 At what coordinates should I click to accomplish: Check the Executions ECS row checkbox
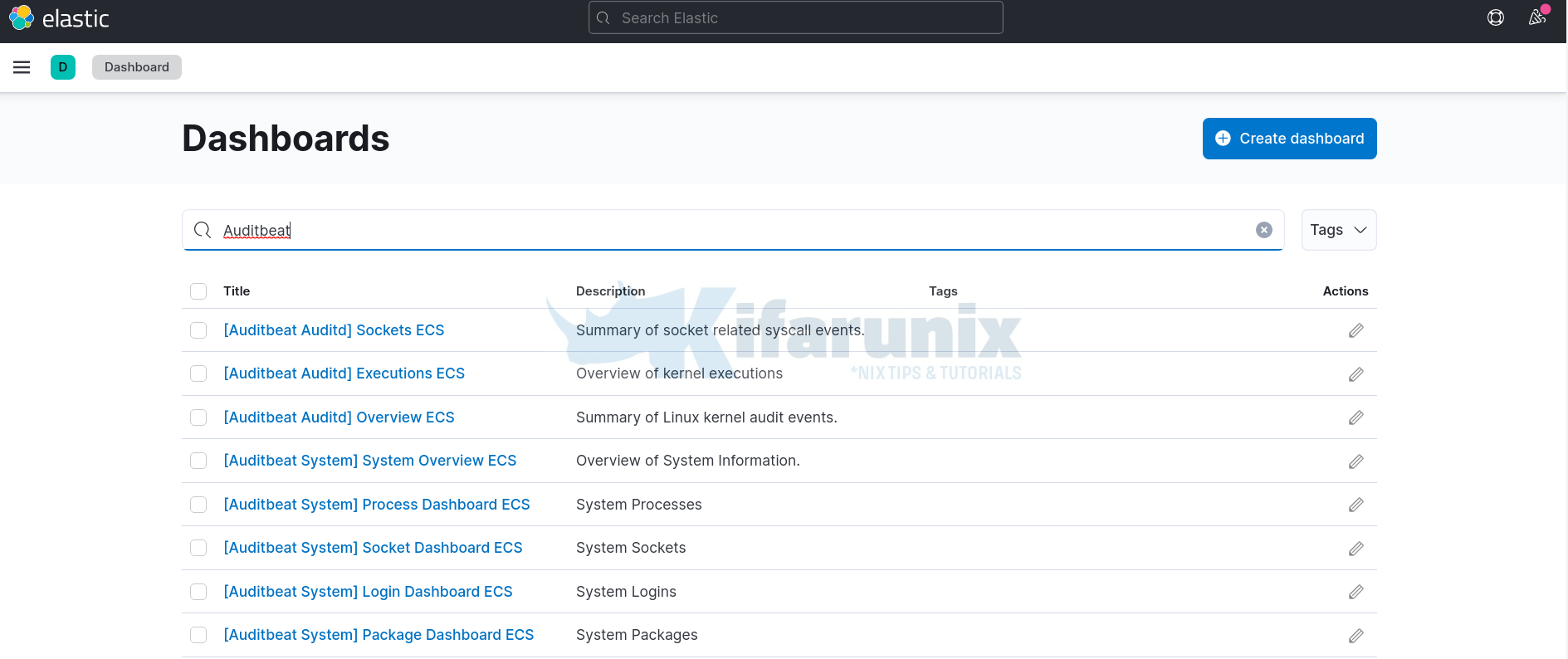pyautogui.click(x=198, y=373)
